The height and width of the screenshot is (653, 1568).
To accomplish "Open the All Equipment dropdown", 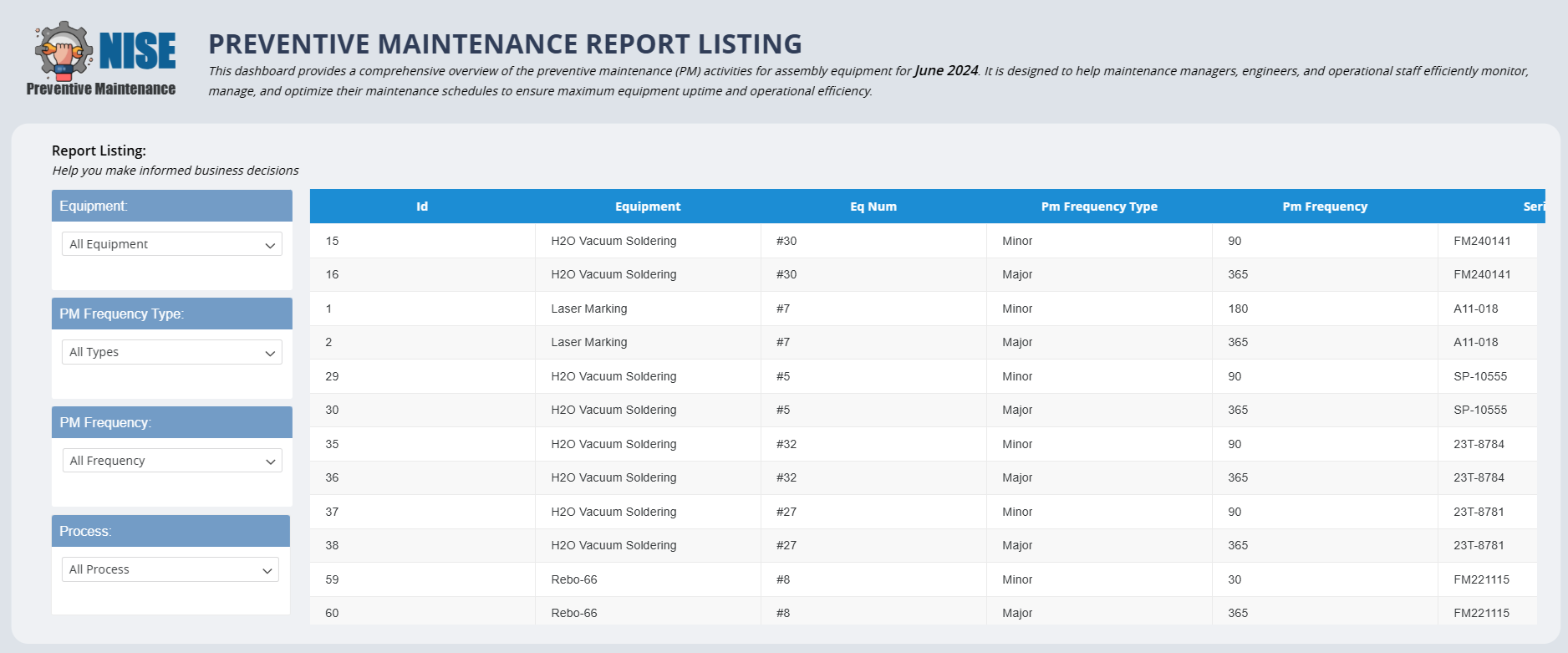I will click(x=171, y=244).
